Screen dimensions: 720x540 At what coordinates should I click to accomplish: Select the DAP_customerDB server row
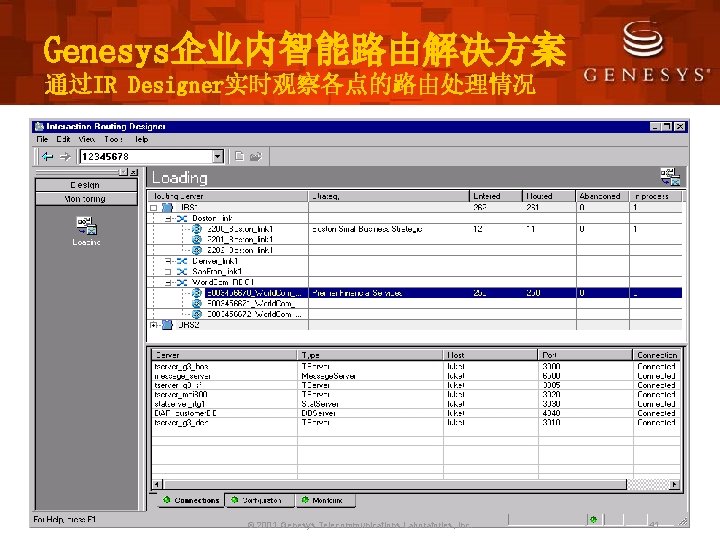point(416,413)
